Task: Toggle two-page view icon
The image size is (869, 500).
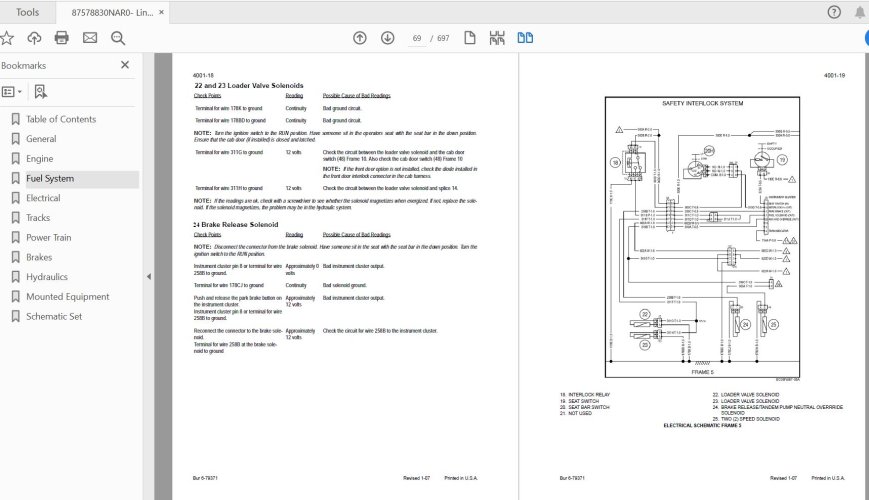Action: (525, 38)
